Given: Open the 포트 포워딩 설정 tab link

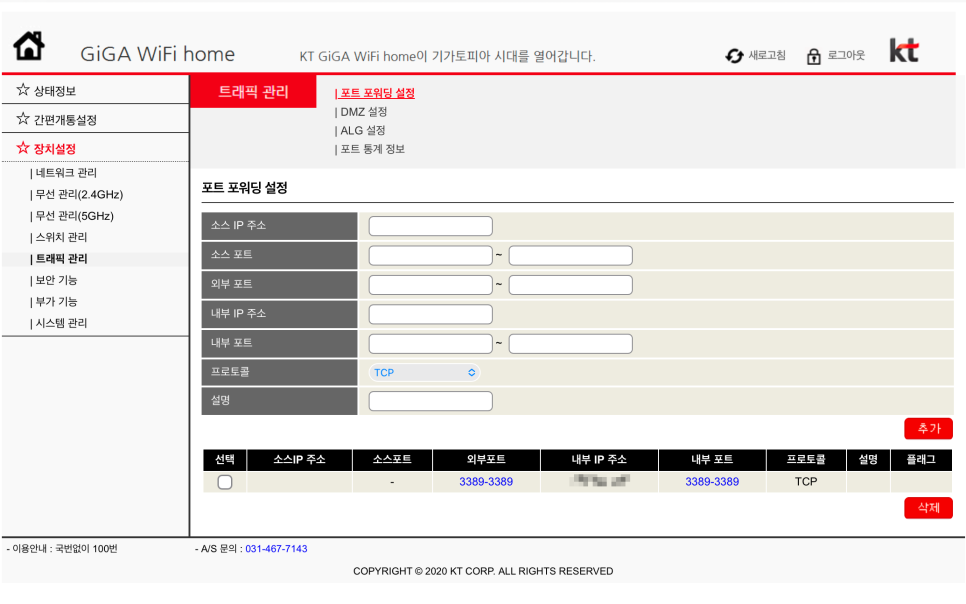Looking at the screenshot, I should (x=377, y=93).
